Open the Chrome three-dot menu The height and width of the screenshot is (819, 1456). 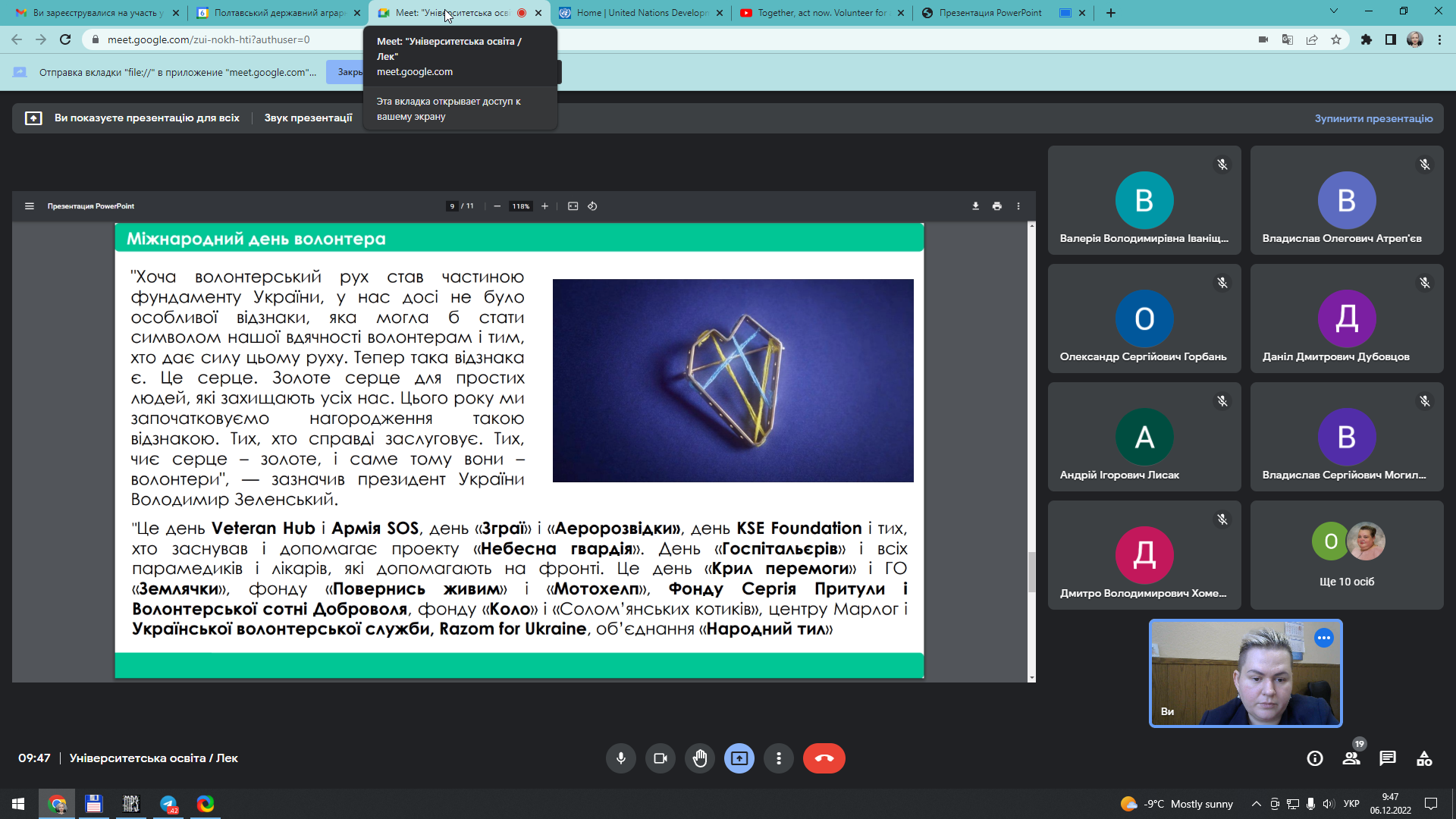click(x=1439, y=39)
